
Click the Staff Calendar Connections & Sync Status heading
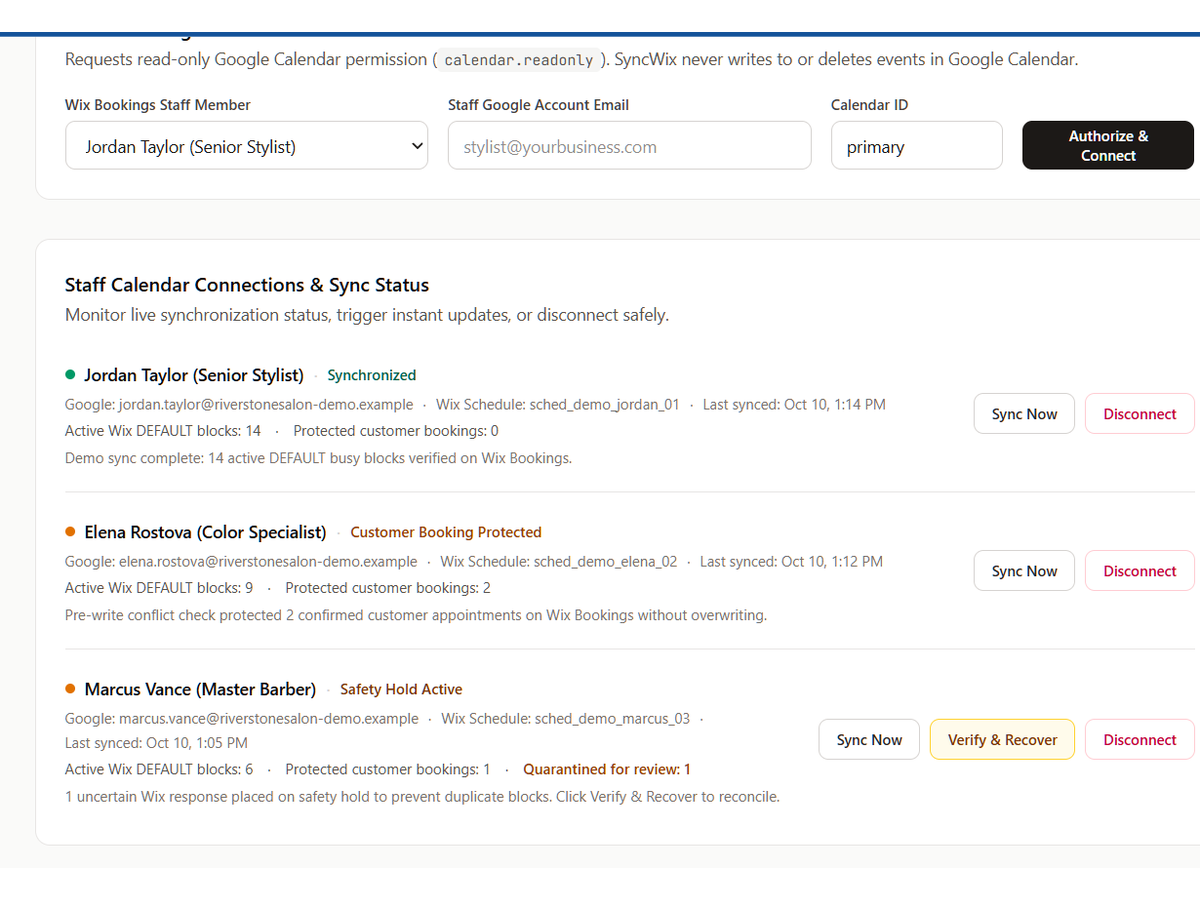tap(247, 285)
